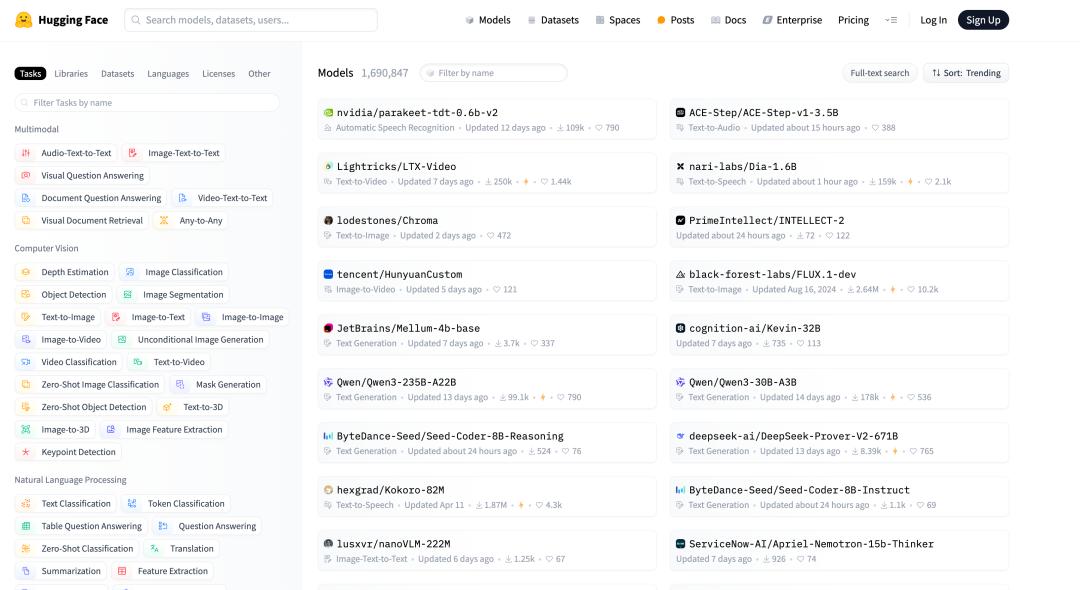Select the Unconditional Image Generation filter

[x=190, y=340]
